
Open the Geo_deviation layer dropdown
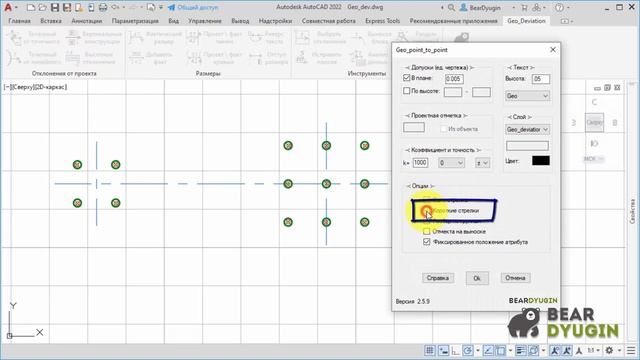[527, 129]
